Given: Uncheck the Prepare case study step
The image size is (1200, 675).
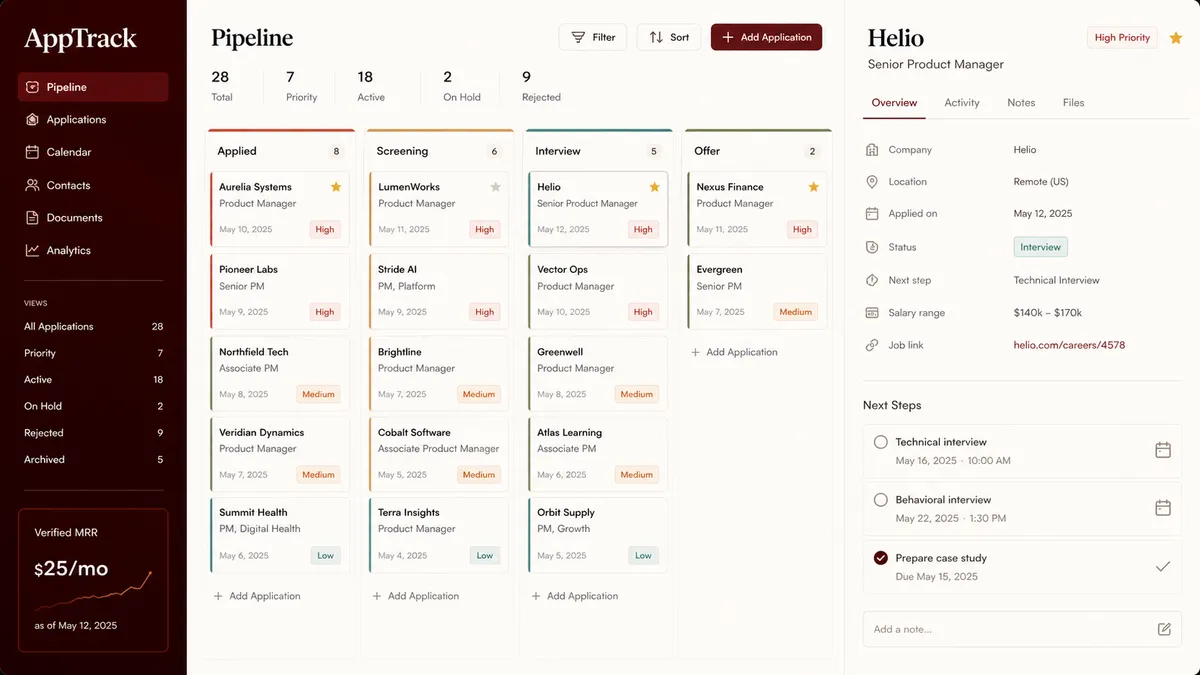Looking at the screenshot, I should tap(881, 558).
